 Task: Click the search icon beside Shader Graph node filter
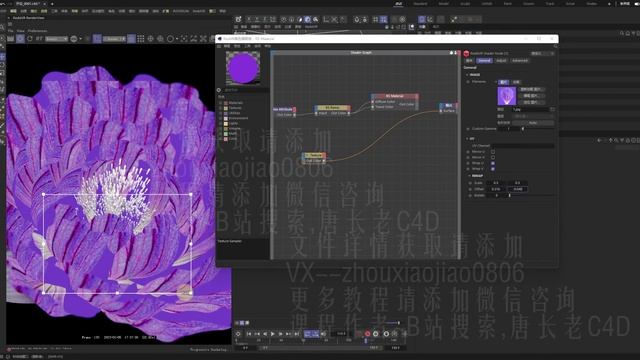(x=219, y=90)
